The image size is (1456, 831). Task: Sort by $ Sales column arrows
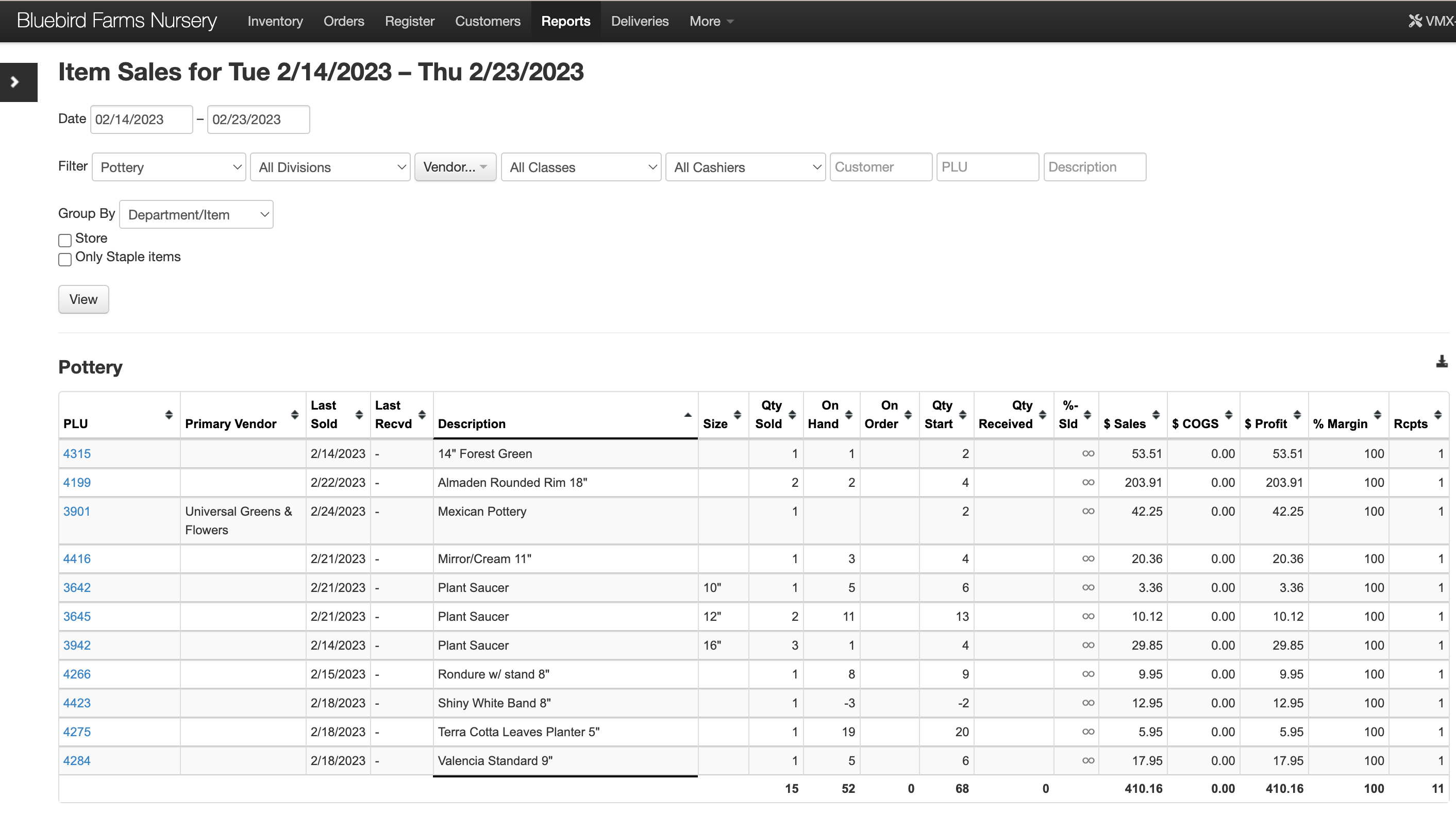[1156, 415]
